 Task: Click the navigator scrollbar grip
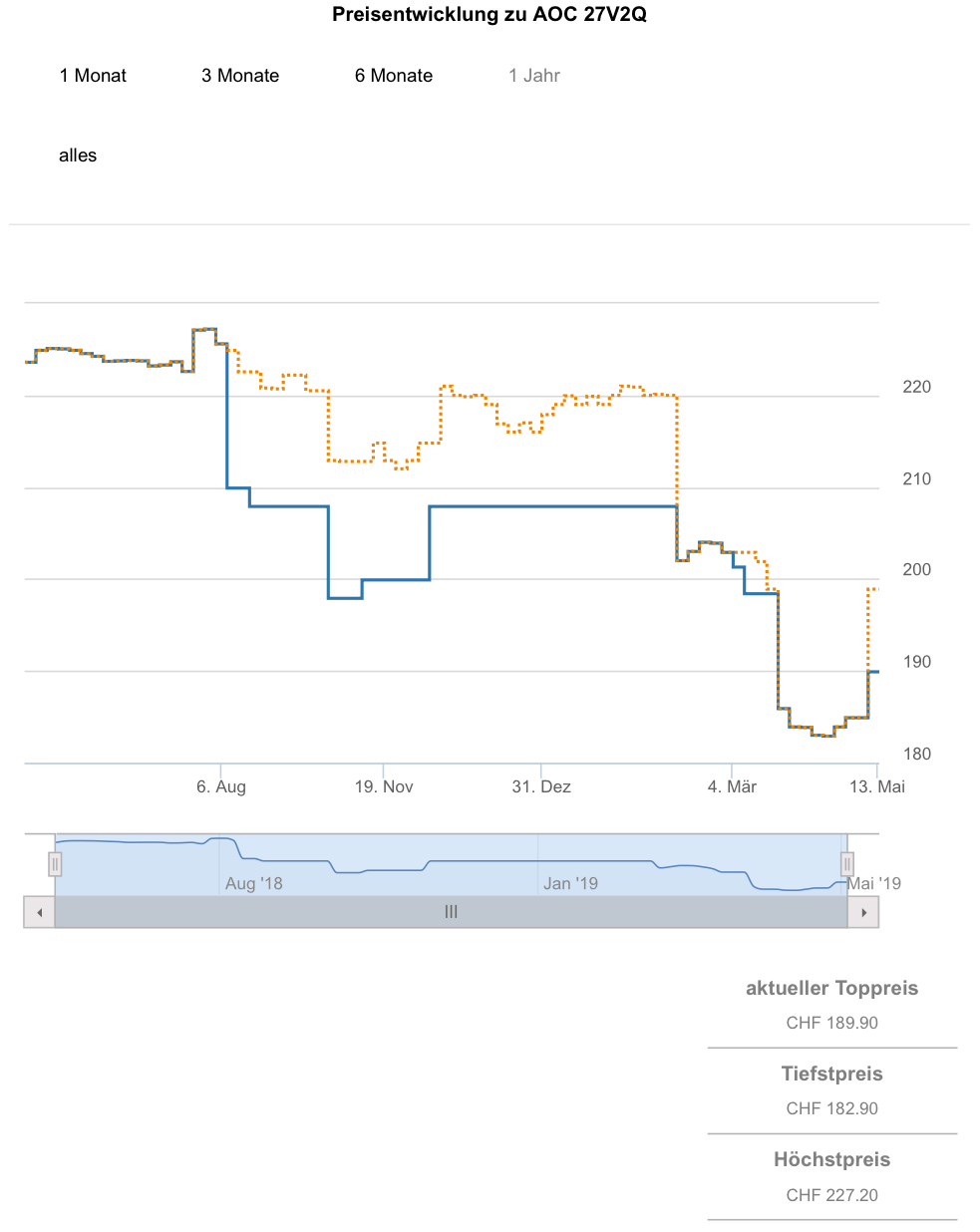[451, 912]
